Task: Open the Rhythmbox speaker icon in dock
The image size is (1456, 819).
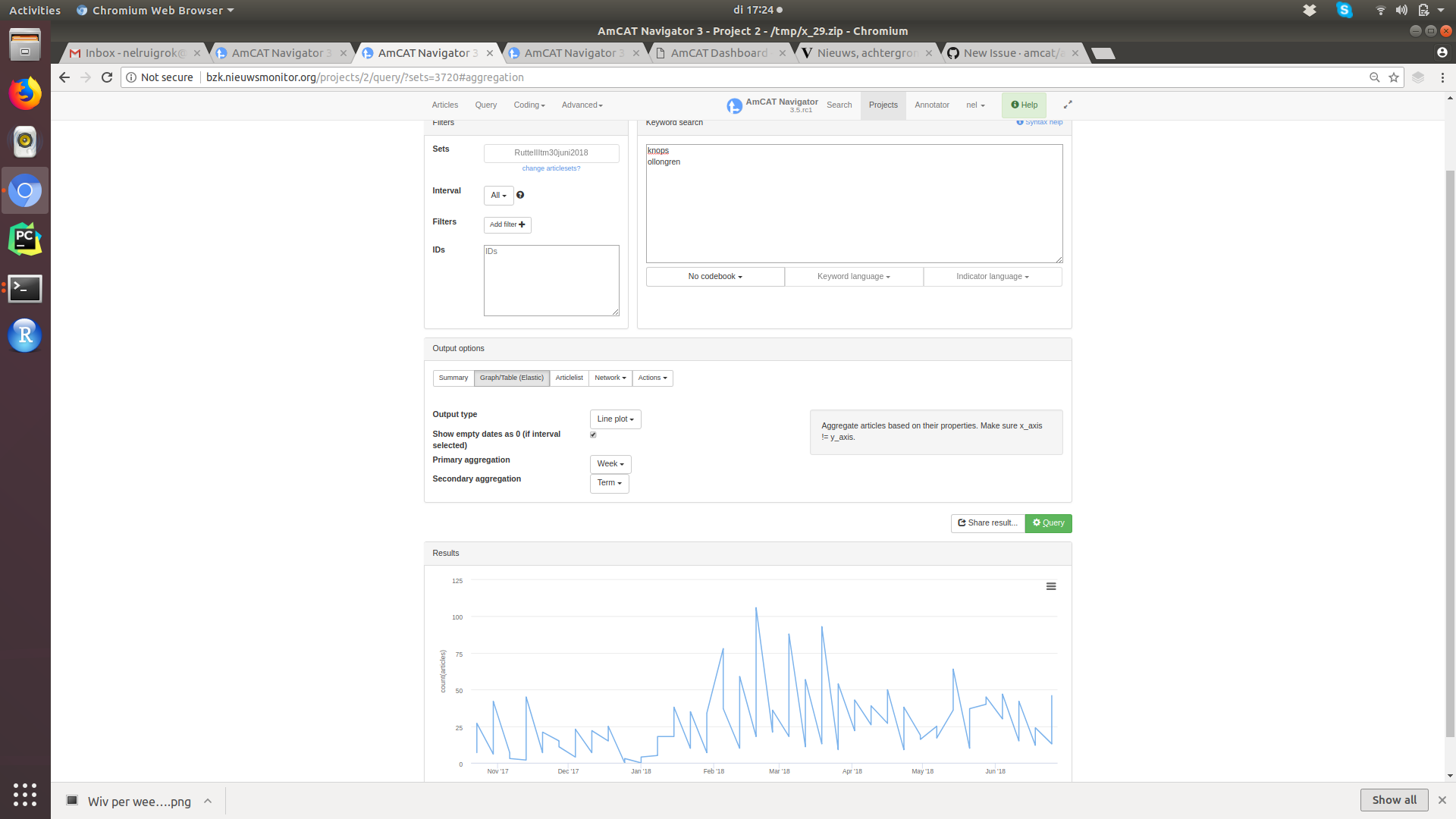Action: 25,141
